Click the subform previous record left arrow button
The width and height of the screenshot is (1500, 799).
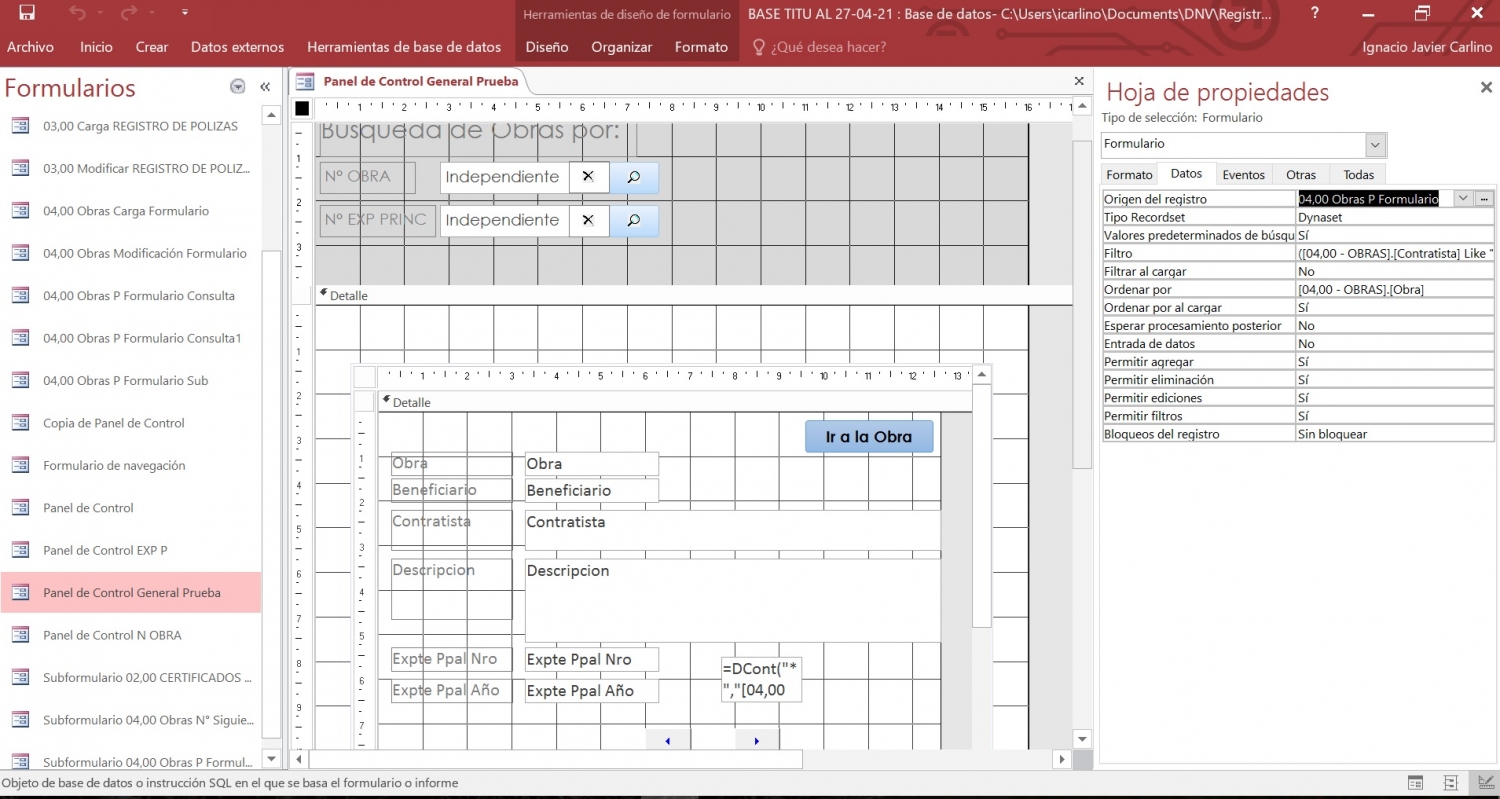(668, 741)
